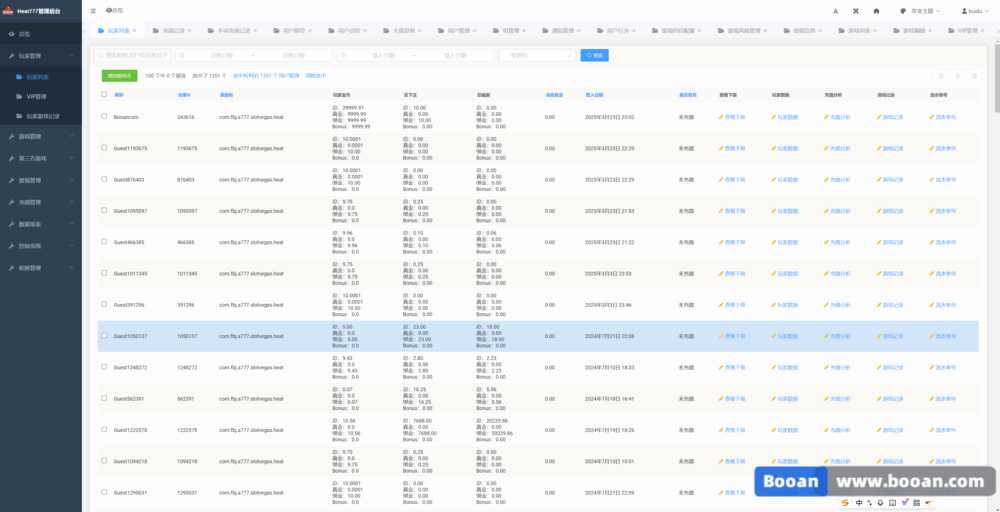The height and width of the screenshot is (512, 1000).
Task: Click the home icon in top bar
Action: [876, 10]
